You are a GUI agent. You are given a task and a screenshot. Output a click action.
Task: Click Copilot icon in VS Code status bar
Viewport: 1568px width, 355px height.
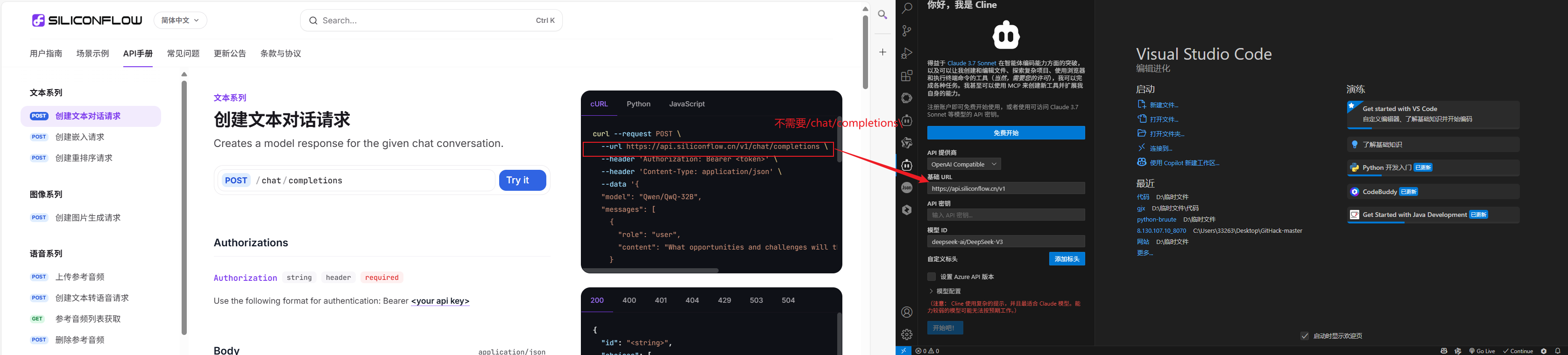(1444, 351)
